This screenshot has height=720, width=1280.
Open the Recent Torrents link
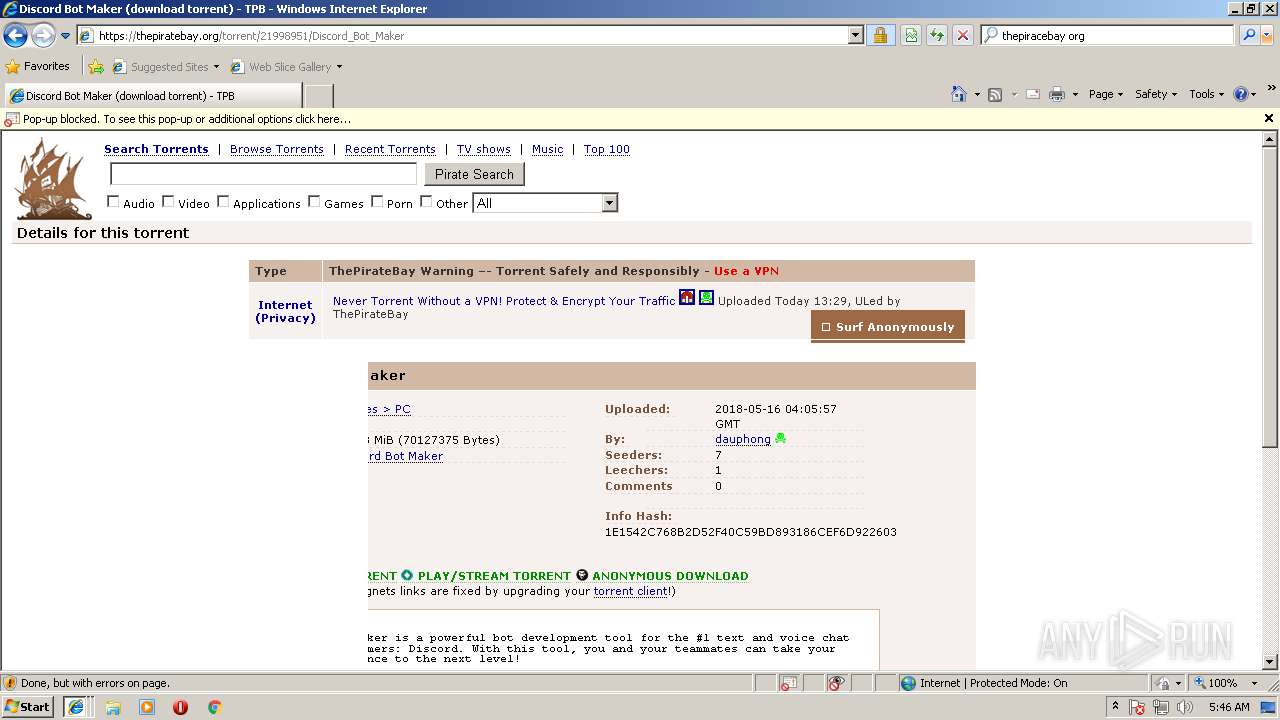coord(390,149)
